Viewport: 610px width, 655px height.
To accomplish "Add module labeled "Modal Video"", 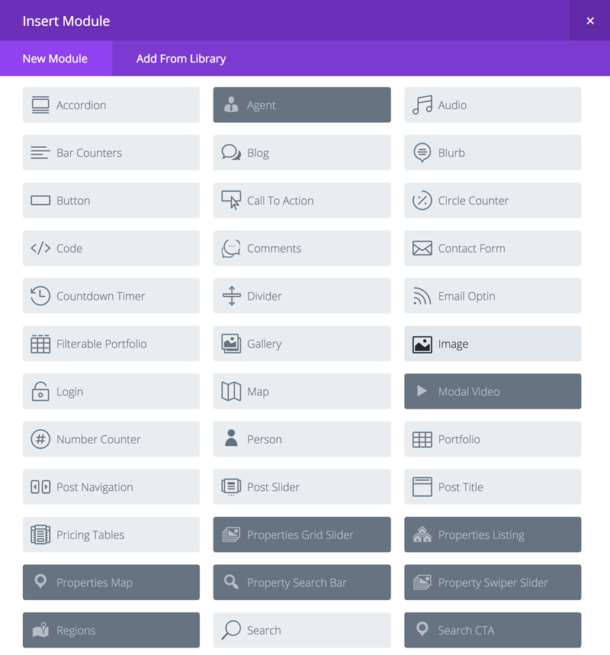I will pyautogui.click(x=493, y=391).
